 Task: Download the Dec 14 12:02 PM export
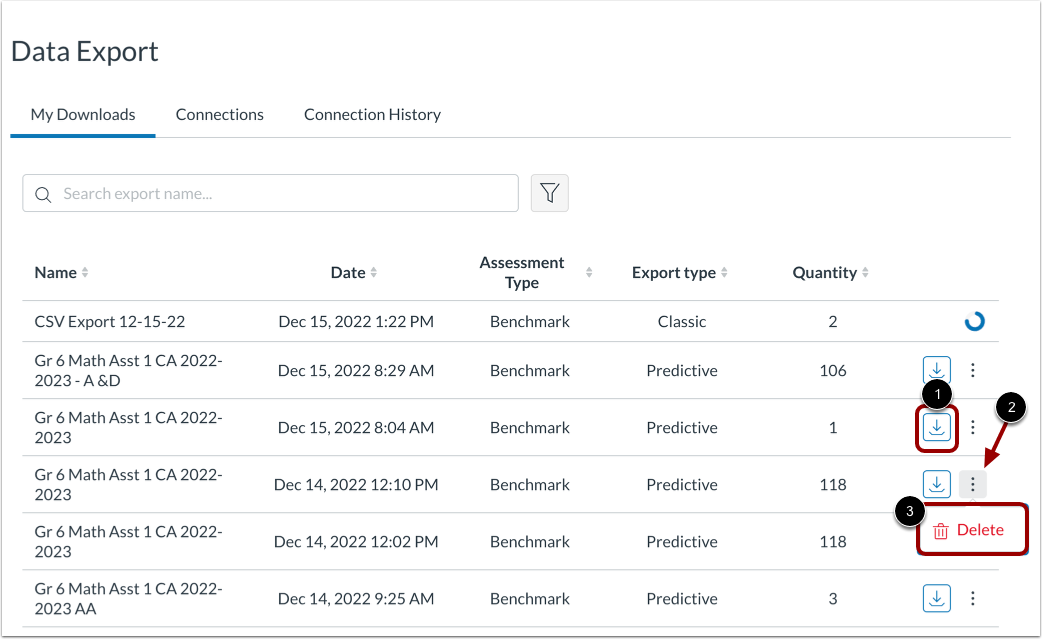click(x=936, y=541)
